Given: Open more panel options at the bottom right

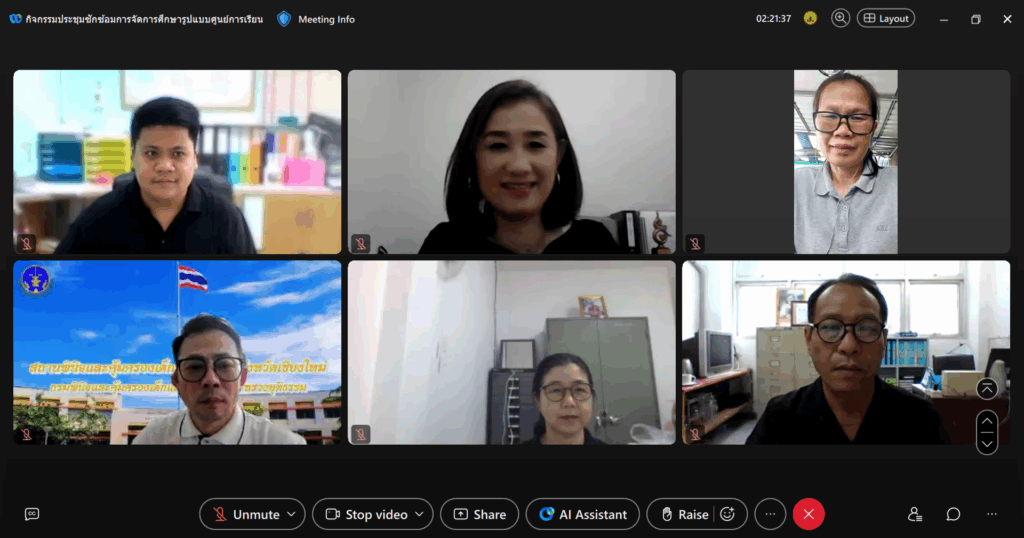Looking at the screenshot, I should (x=991, y=514).
